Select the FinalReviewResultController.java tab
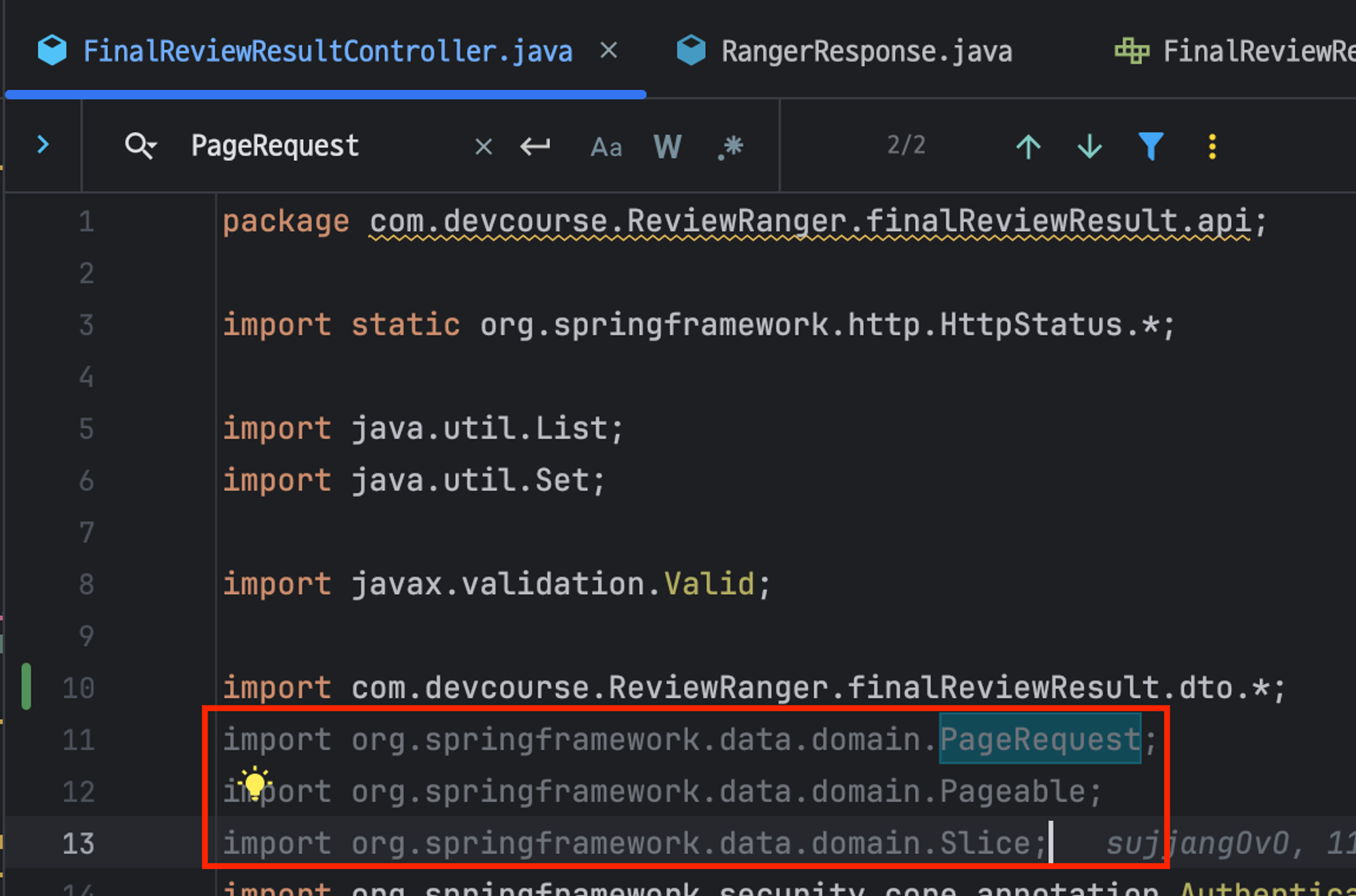1356x896 pixels. coord(327,52)
